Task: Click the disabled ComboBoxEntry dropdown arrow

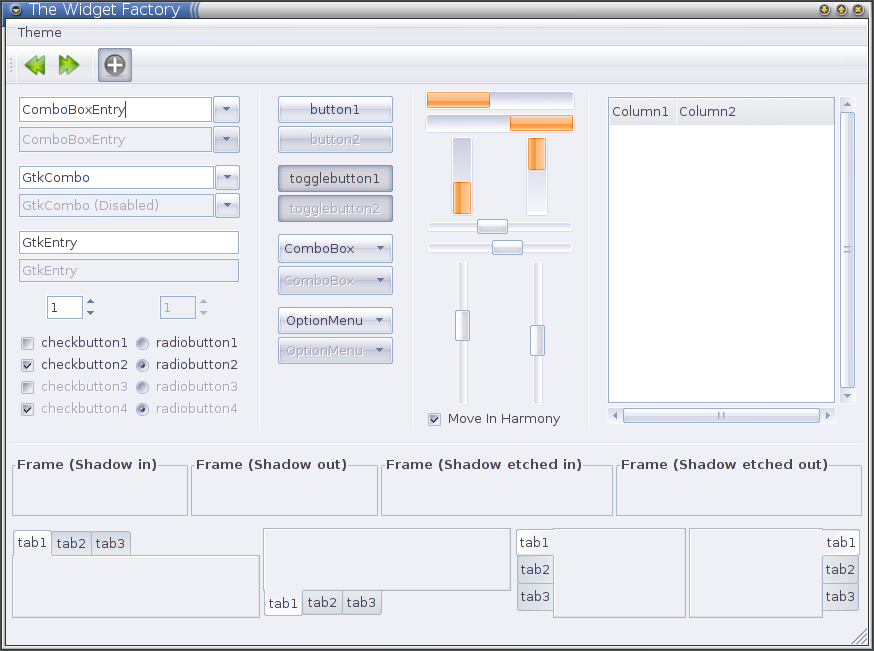Action: tap(226, 139)
